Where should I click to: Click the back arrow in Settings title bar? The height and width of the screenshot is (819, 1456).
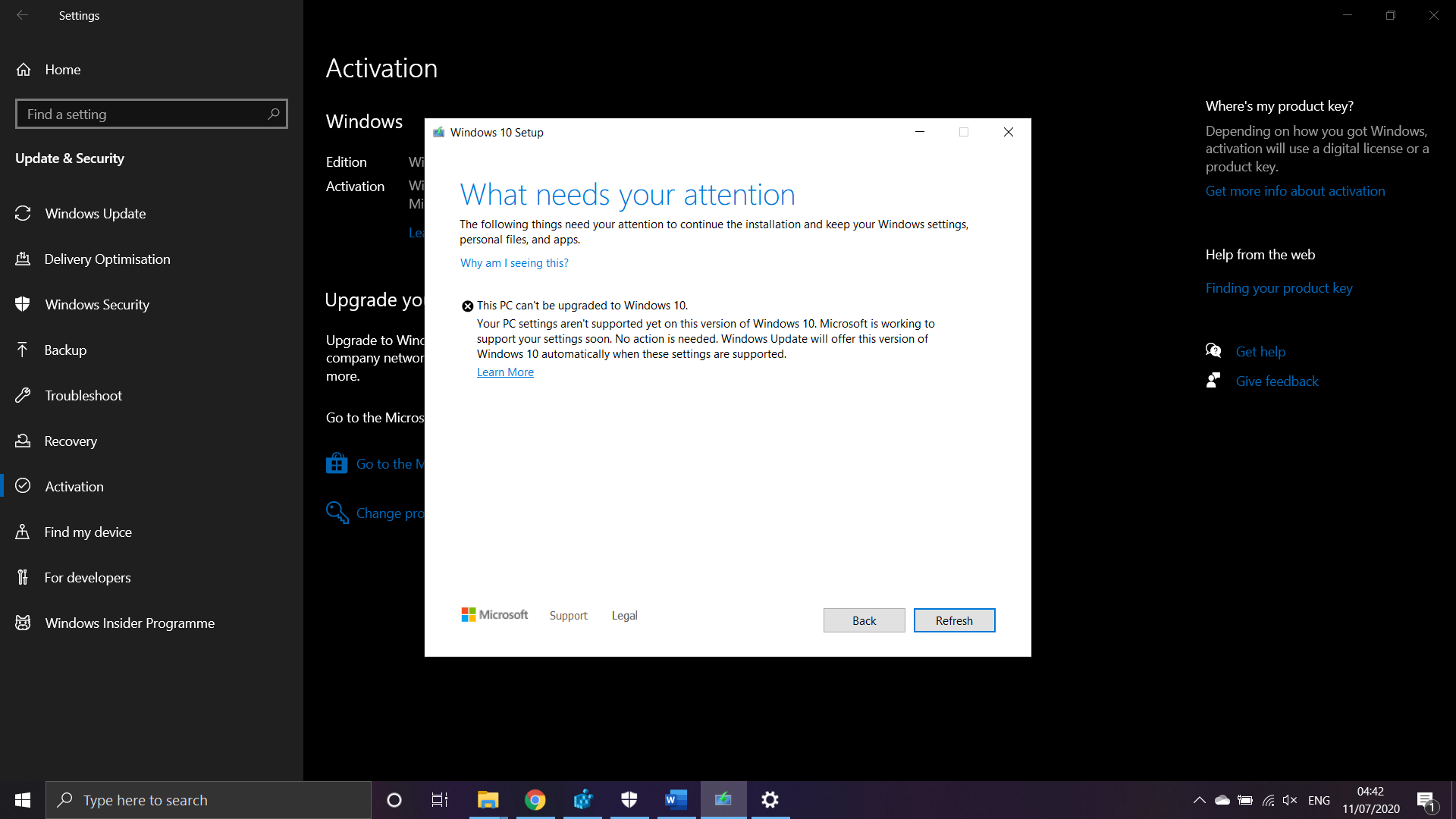point(23,15)
